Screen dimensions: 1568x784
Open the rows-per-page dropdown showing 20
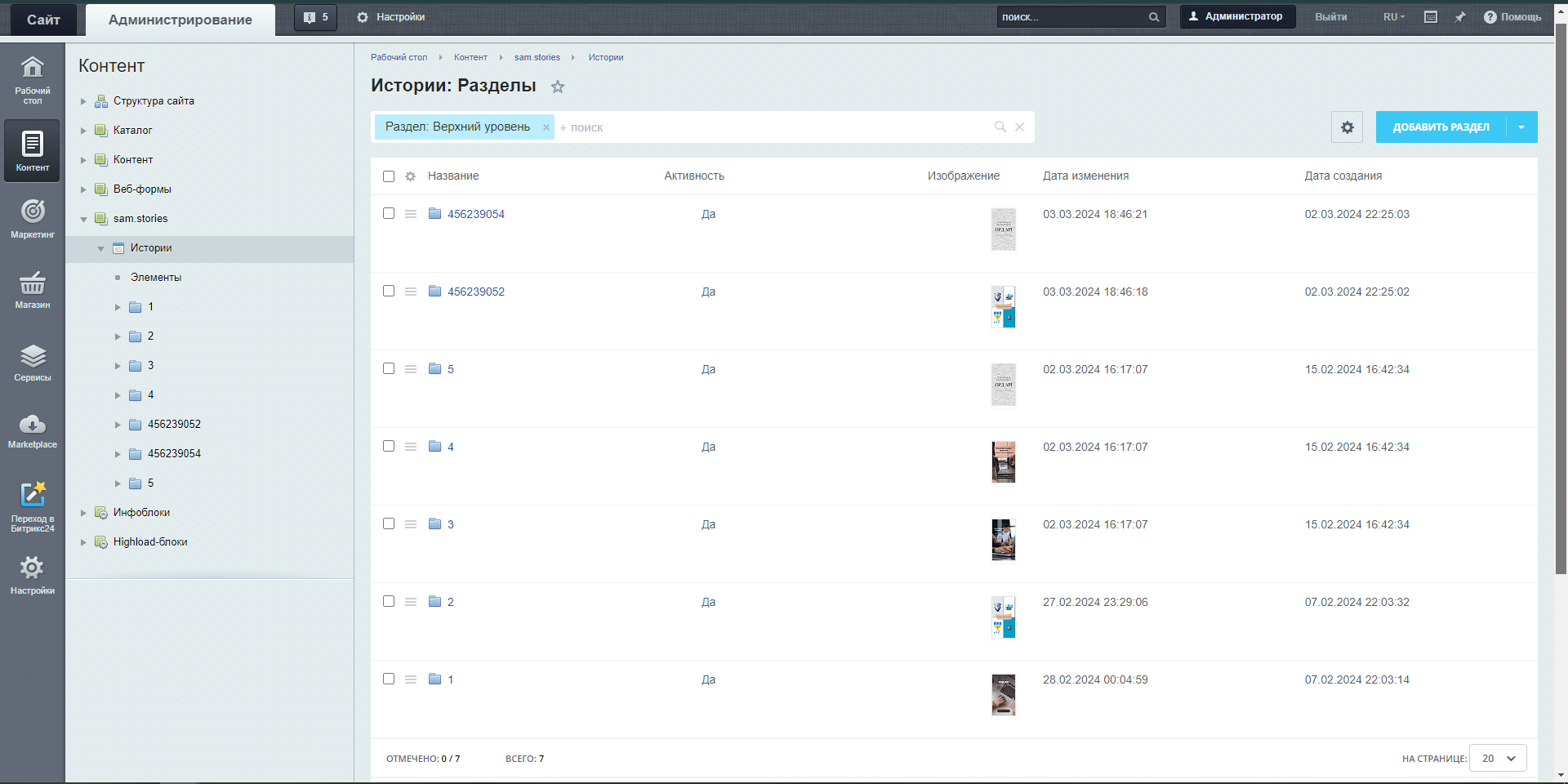pos(1497,758)
